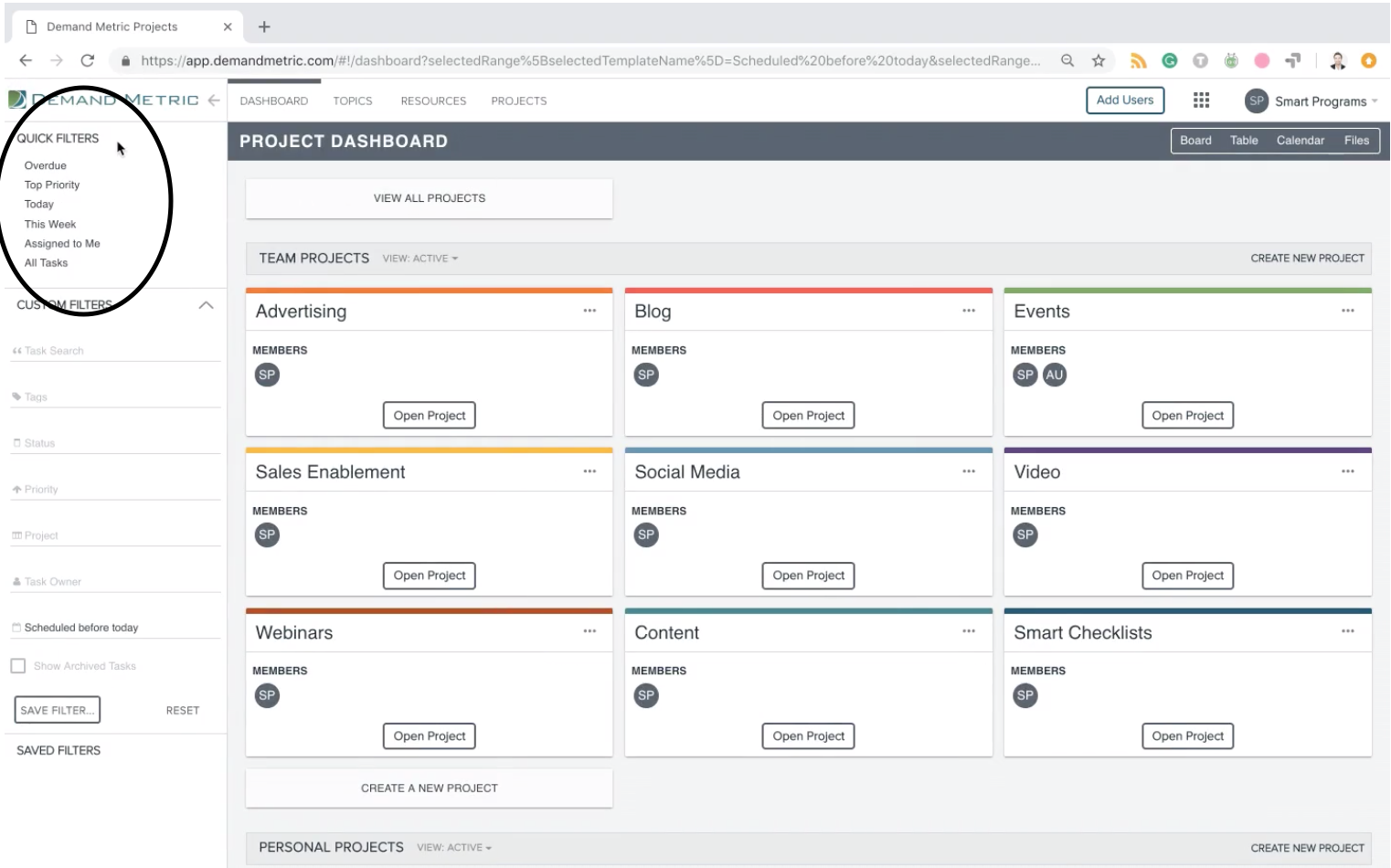The height and width of the screenshot is (868, 1391).
Task: Switch to Files view
Action: point(1356,141)
